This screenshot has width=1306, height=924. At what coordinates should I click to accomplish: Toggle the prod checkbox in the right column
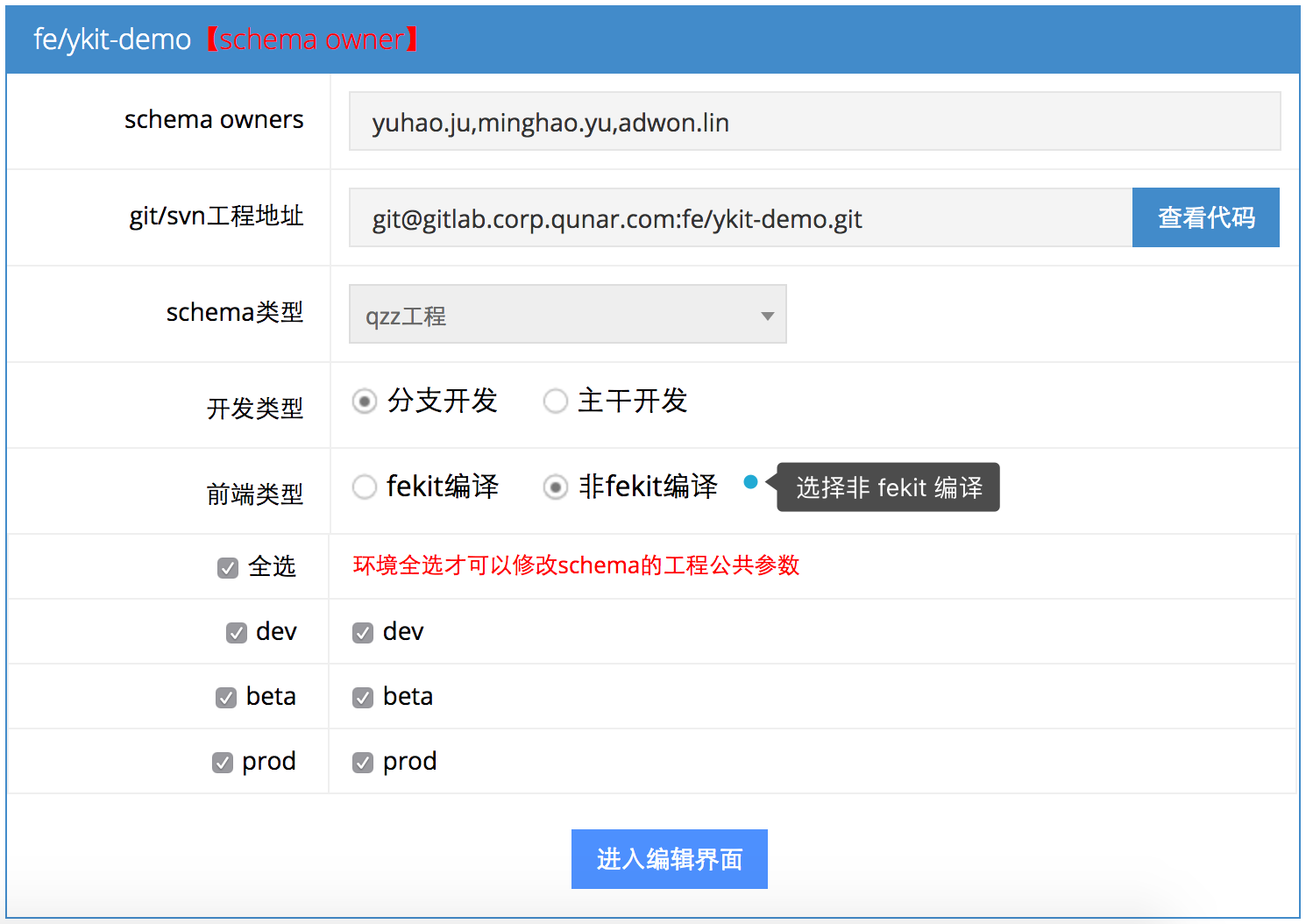point(363,762)
